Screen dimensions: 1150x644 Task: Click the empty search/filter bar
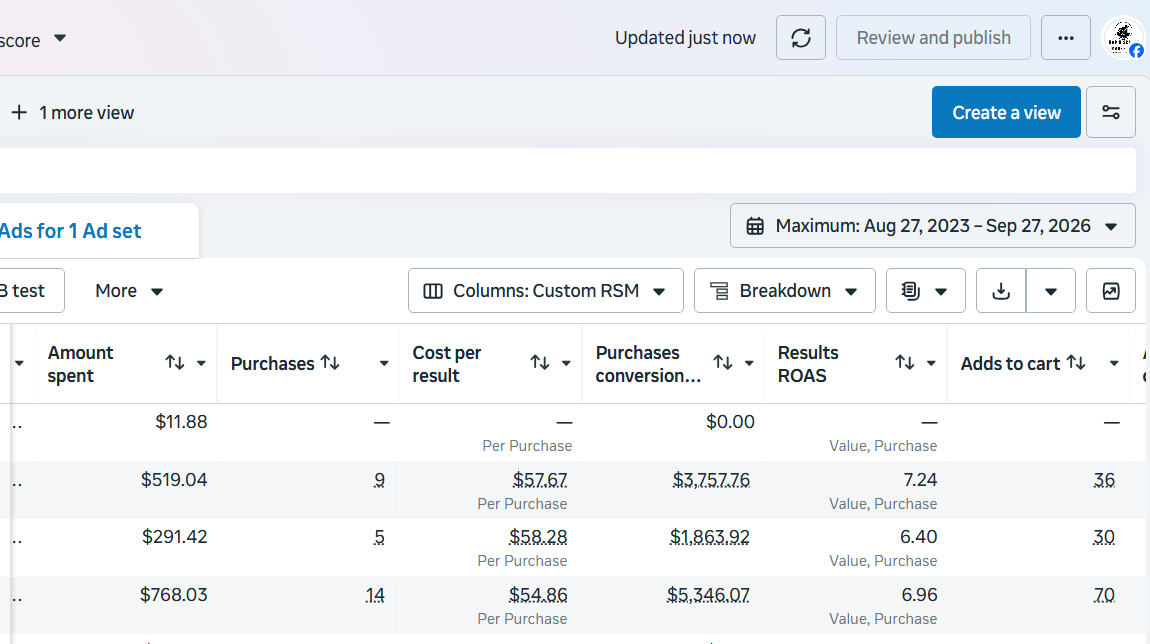coord(568,171)
